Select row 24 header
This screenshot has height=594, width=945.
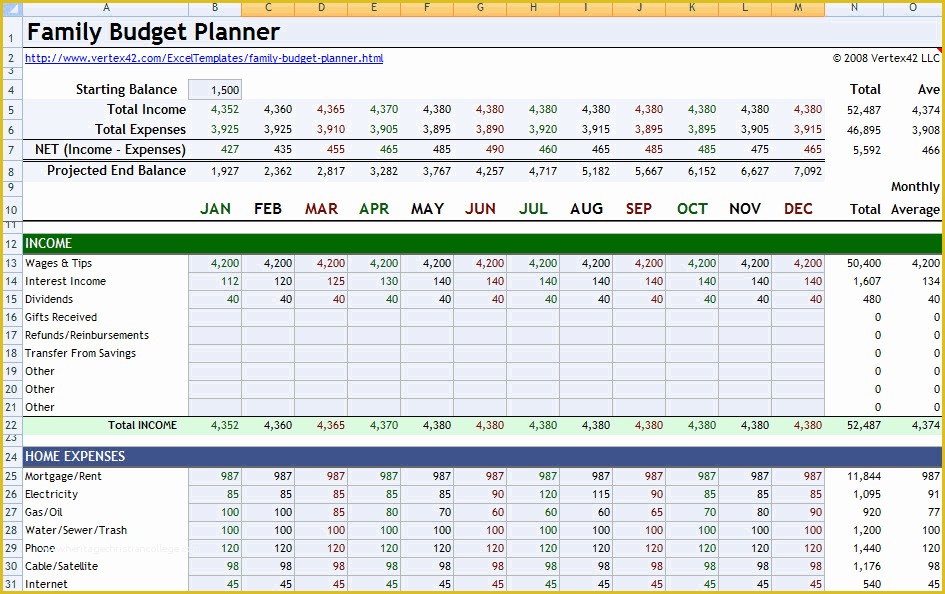(x=11, y=457)
